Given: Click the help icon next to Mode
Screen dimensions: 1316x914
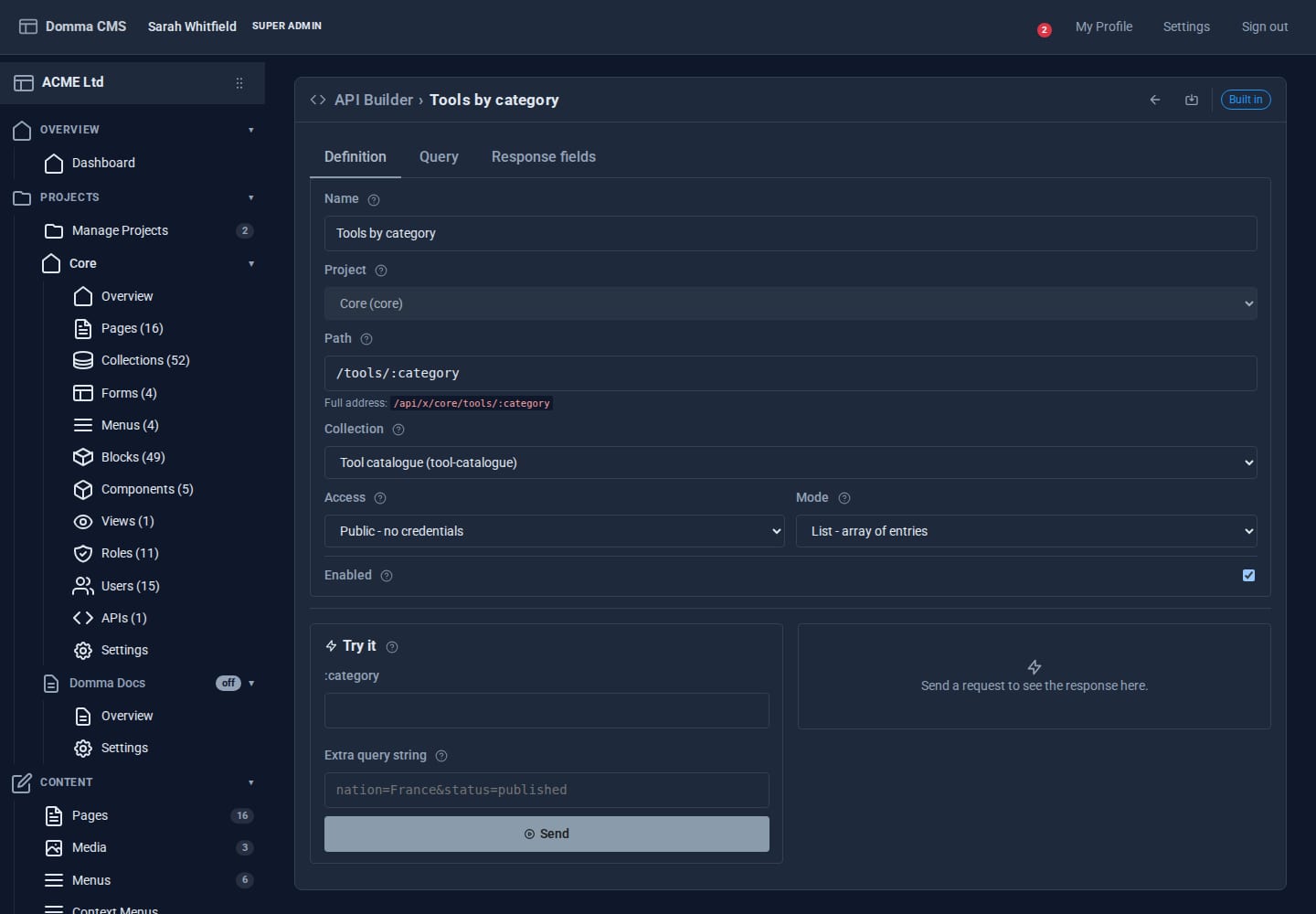Looking at the screenshot, I should point(844,498).
